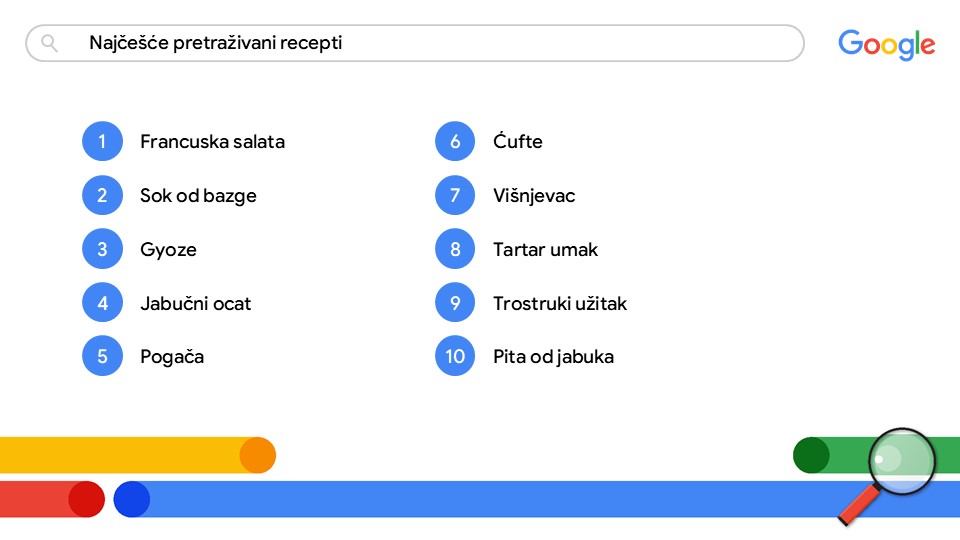Image resolution: width=960 pixels, height=540 pixels.
Task: Click the number 8 circle badge
Action: pyautogui.click(x=455, y=249)
